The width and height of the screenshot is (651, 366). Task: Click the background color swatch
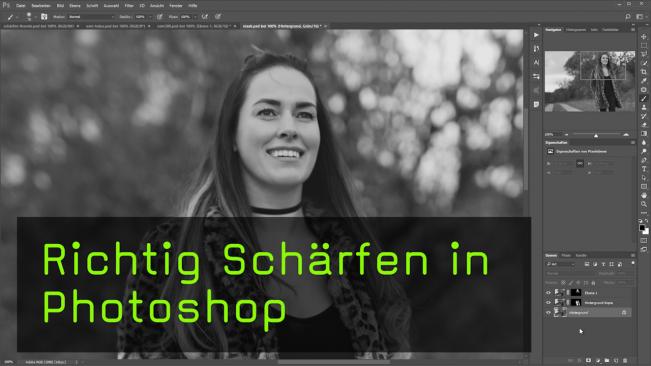pyautogui.click(x=646, y=232)
